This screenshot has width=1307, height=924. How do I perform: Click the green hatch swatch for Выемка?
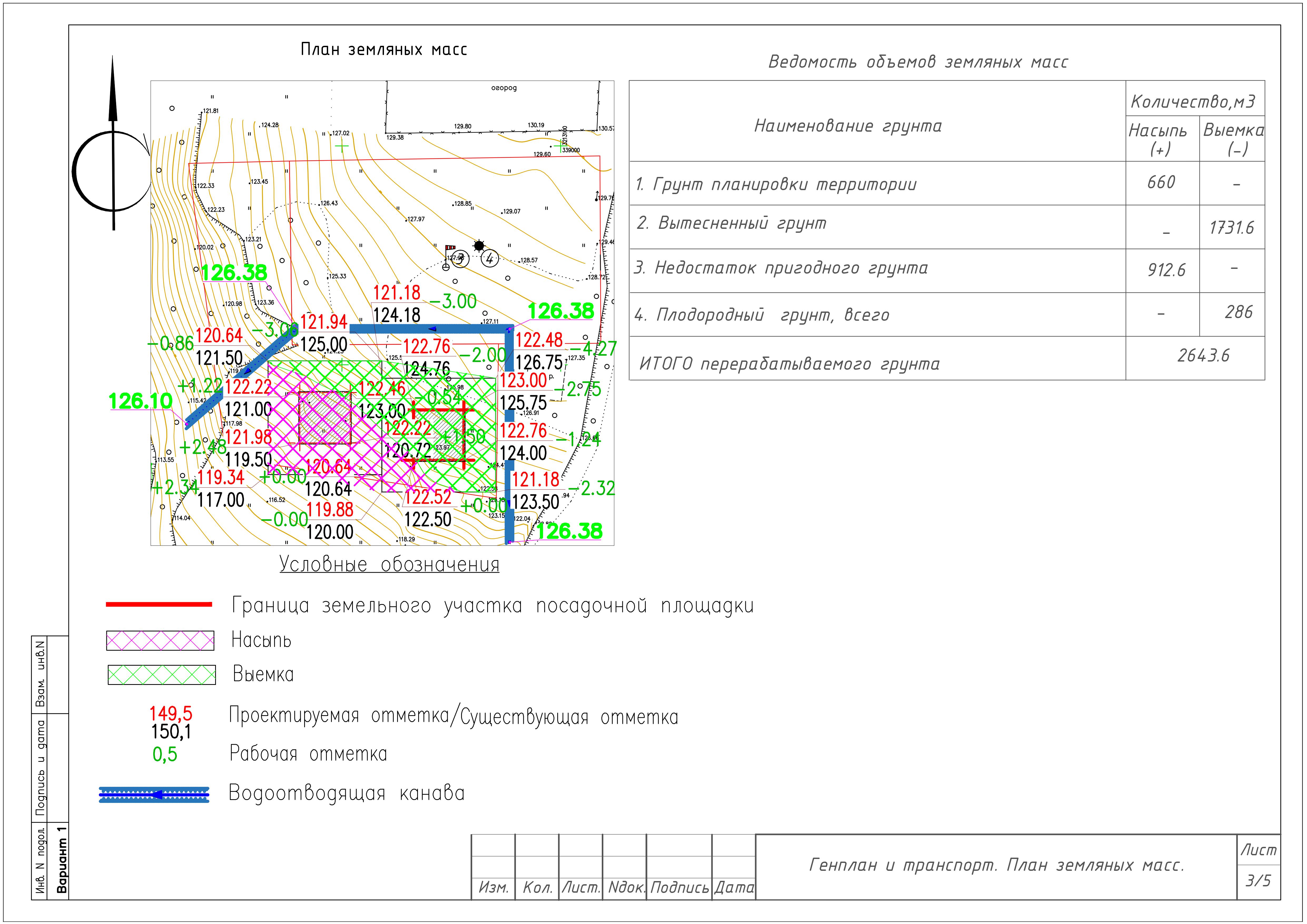(x=162, y=675)
